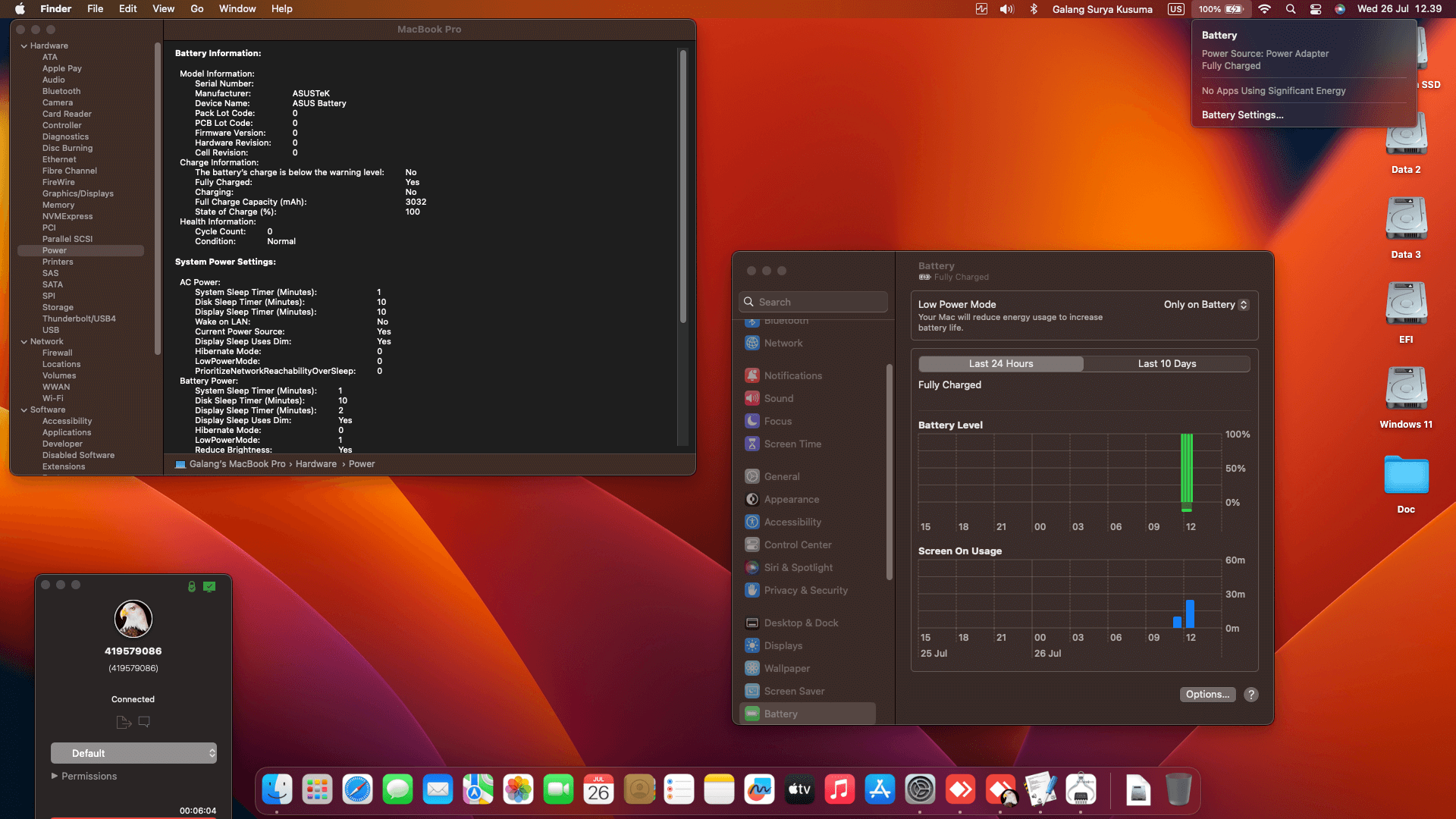Open Control Center toggles in menu bar
The height and width of the screenshot is (819, 1456).
(1316, 9)
